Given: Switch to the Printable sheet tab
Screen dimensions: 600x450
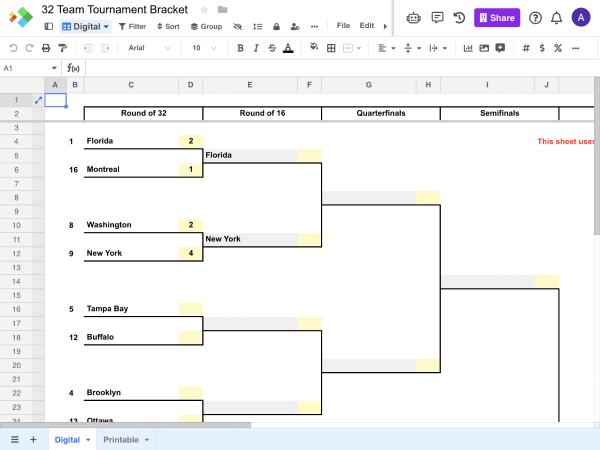Looking at the screenshot, I should pyautogui.click(x=121, y=440).
